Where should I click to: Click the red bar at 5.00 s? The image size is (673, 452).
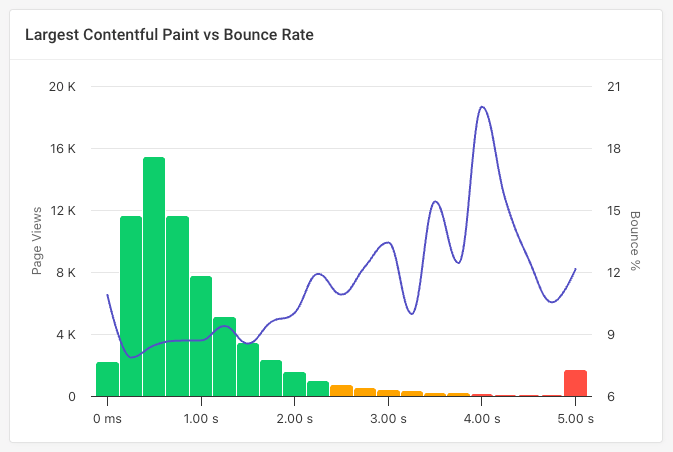click(575, 383)
